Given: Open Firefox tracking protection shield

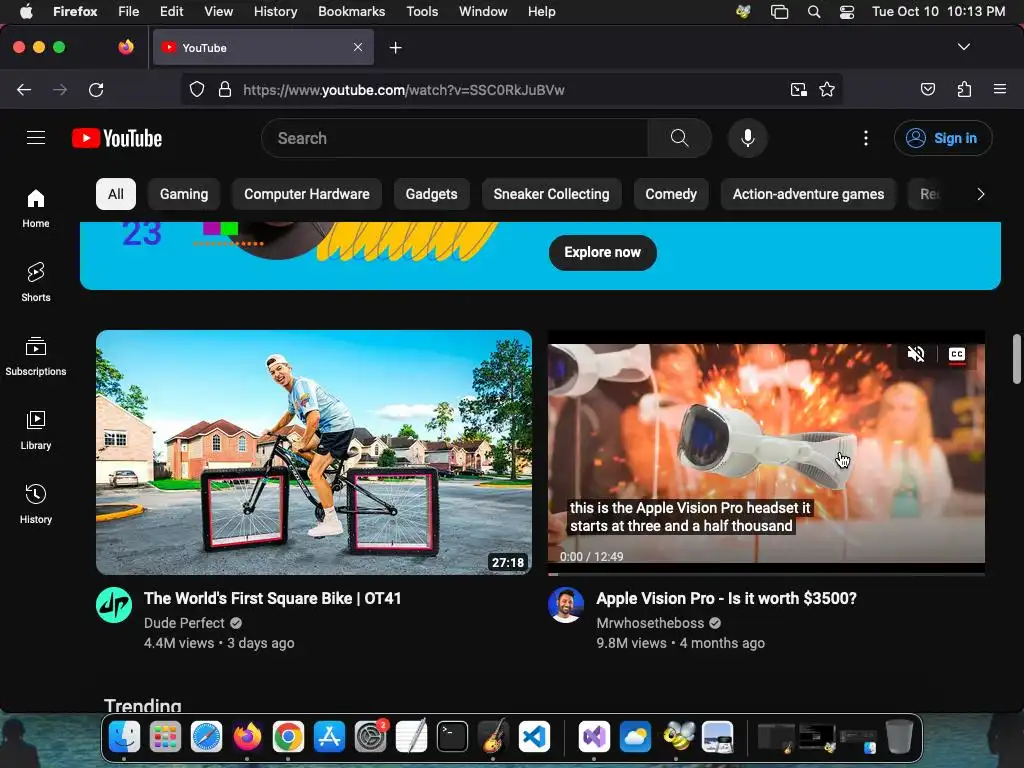Looking at the screenshot, I should pyautogui.click(x=197, y=89).
